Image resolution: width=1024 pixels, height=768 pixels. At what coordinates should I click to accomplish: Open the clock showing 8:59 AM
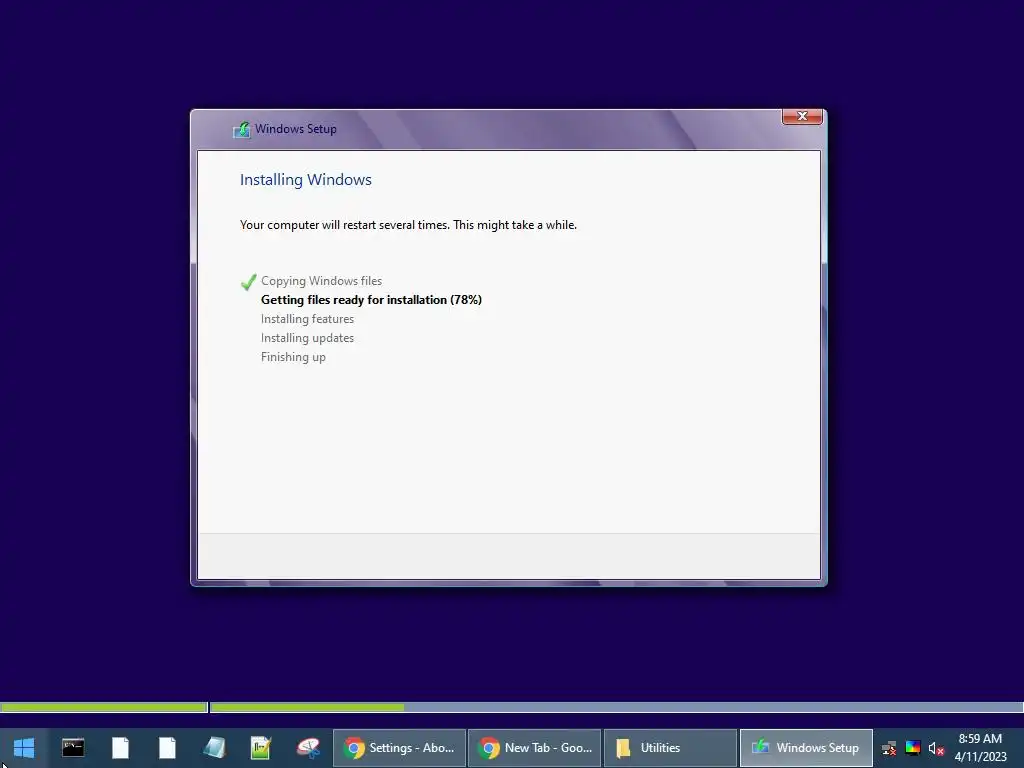coord(980,748)
